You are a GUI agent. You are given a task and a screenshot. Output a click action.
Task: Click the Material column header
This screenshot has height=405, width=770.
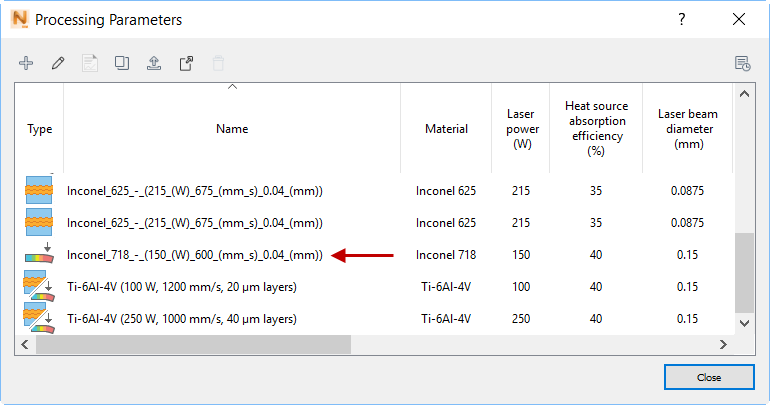pyautogui.click(x=446, y=129)
